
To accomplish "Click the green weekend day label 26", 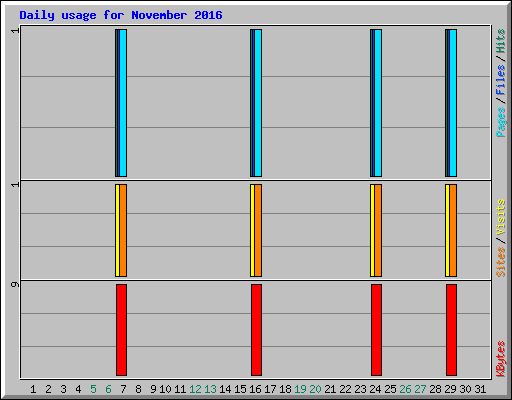I will coord(405,389).
